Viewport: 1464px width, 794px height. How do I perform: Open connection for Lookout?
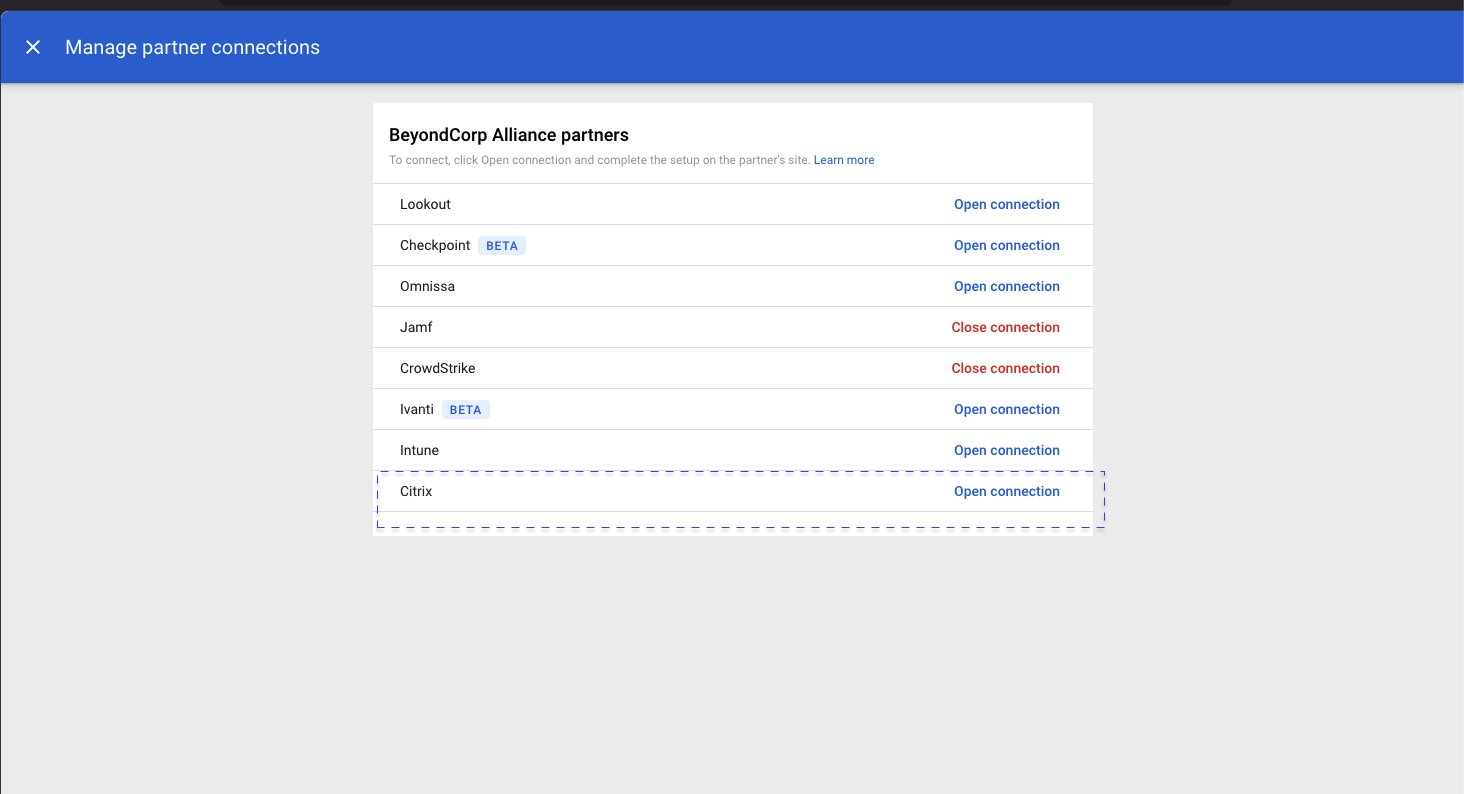tap(1006, 204)
